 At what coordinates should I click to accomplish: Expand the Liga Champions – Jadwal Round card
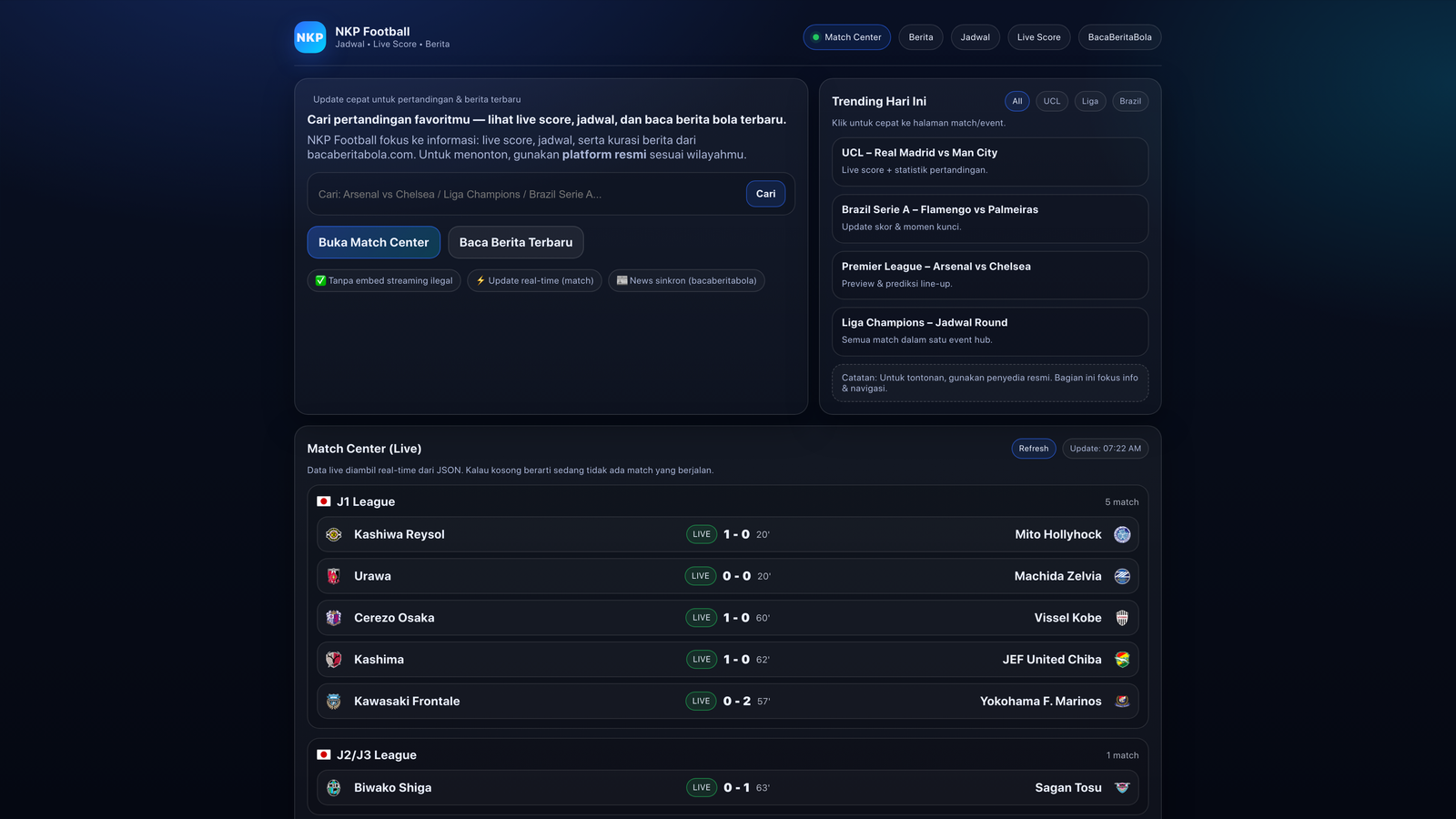[989, 331]
